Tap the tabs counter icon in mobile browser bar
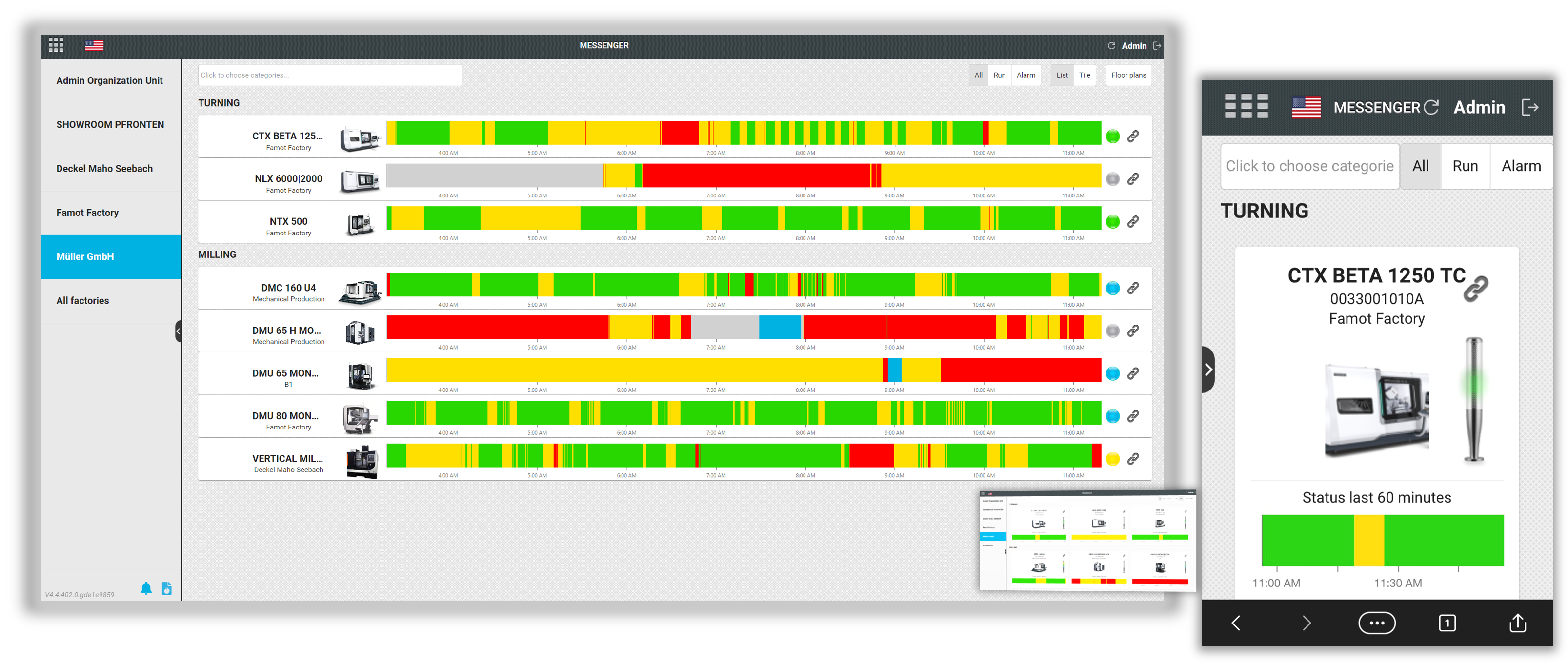Screen dimensions: 1568x663 1447,623
